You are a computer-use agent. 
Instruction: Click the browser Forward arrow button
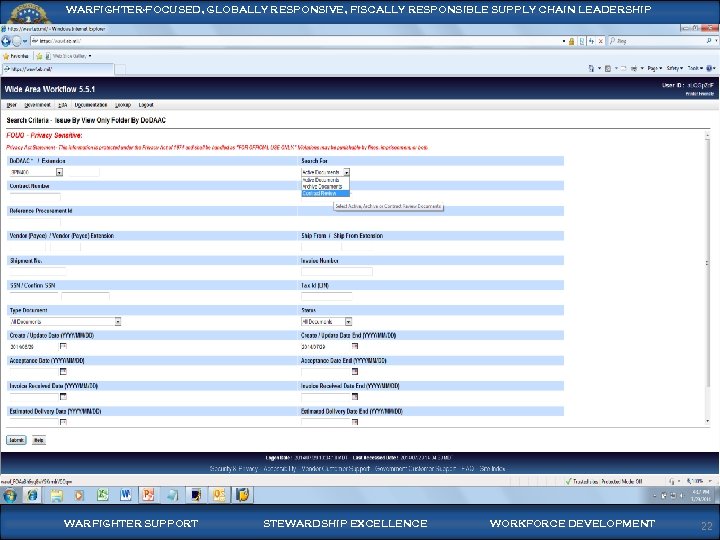tap(17, 41)
